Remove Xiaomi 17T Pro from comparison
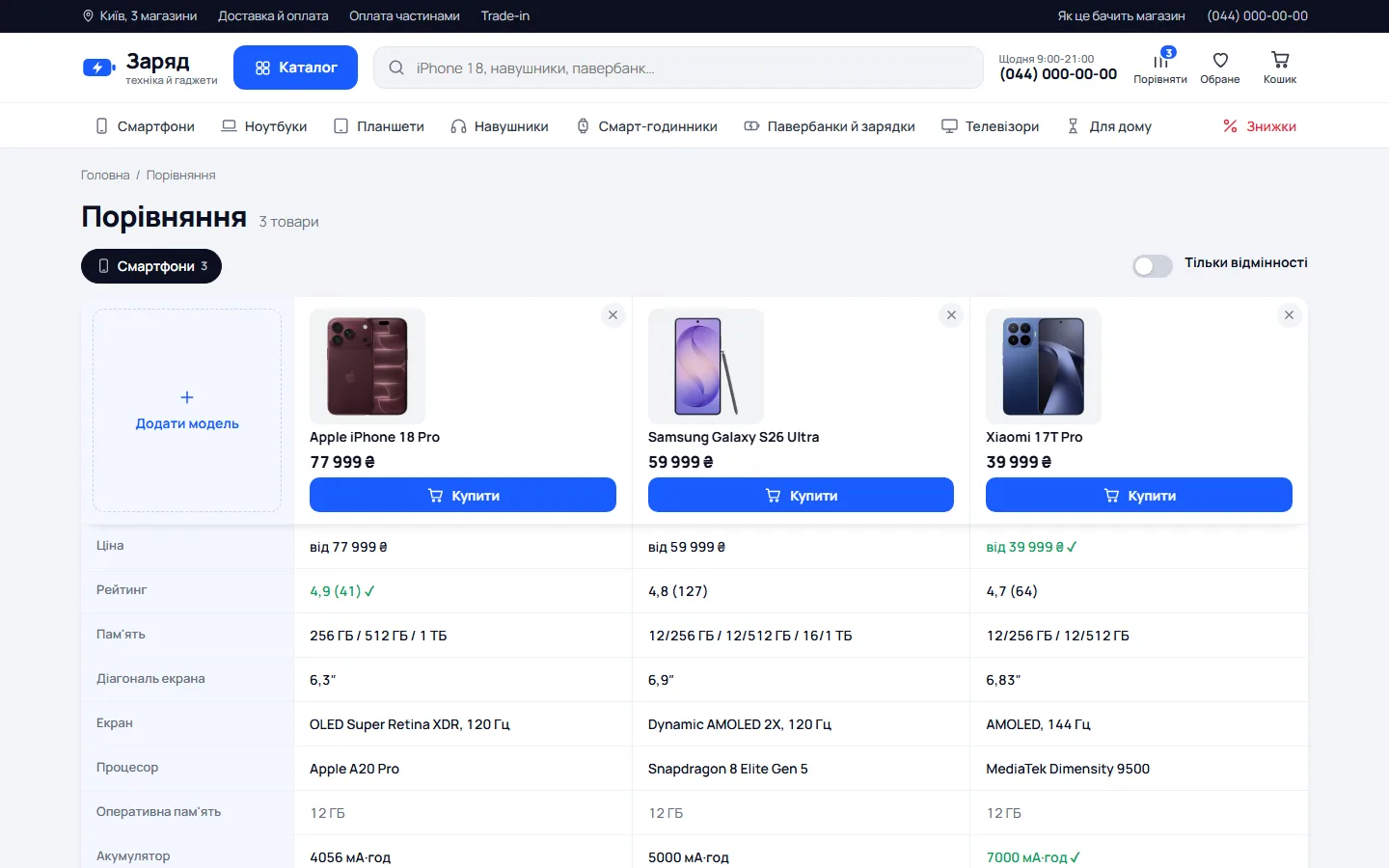 [1289, 315]
